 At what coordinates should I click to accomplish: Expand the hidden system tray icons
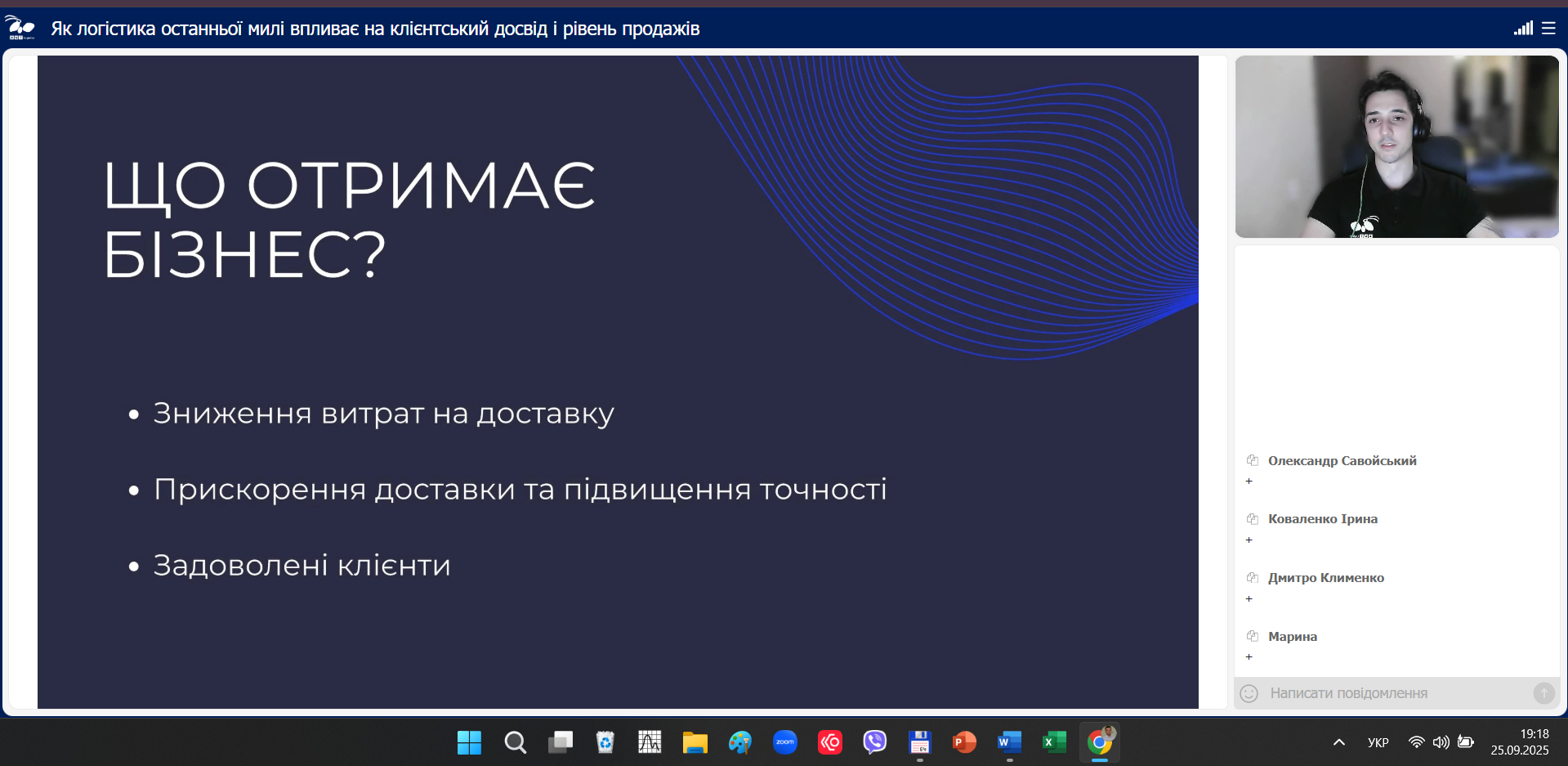point(1339,742)
